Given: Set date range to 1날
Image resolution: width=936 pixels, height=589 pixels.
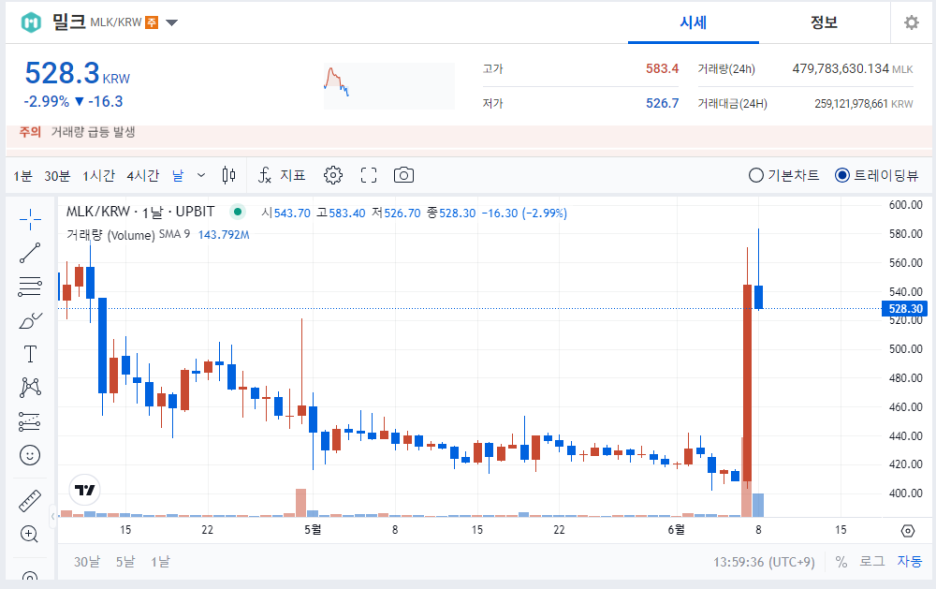Looking at the screenshot, I should 160,562.
